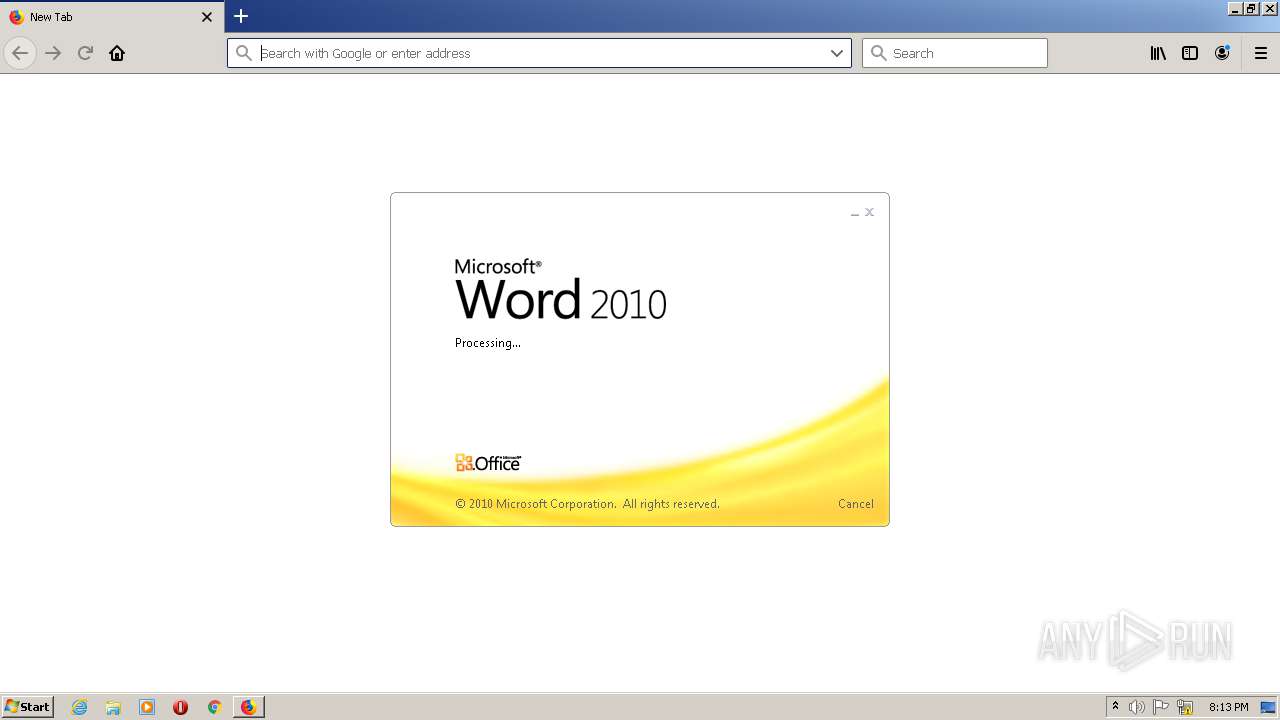
Task: Minimize the Firefox window
Action: (x=1235, y=8)
